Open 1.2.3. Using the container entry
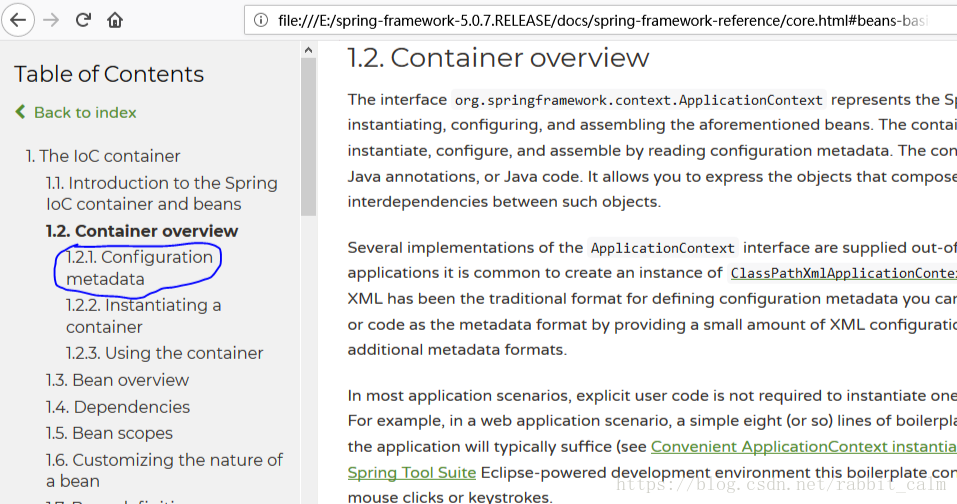The image size is (957, 504). [165, 353]
